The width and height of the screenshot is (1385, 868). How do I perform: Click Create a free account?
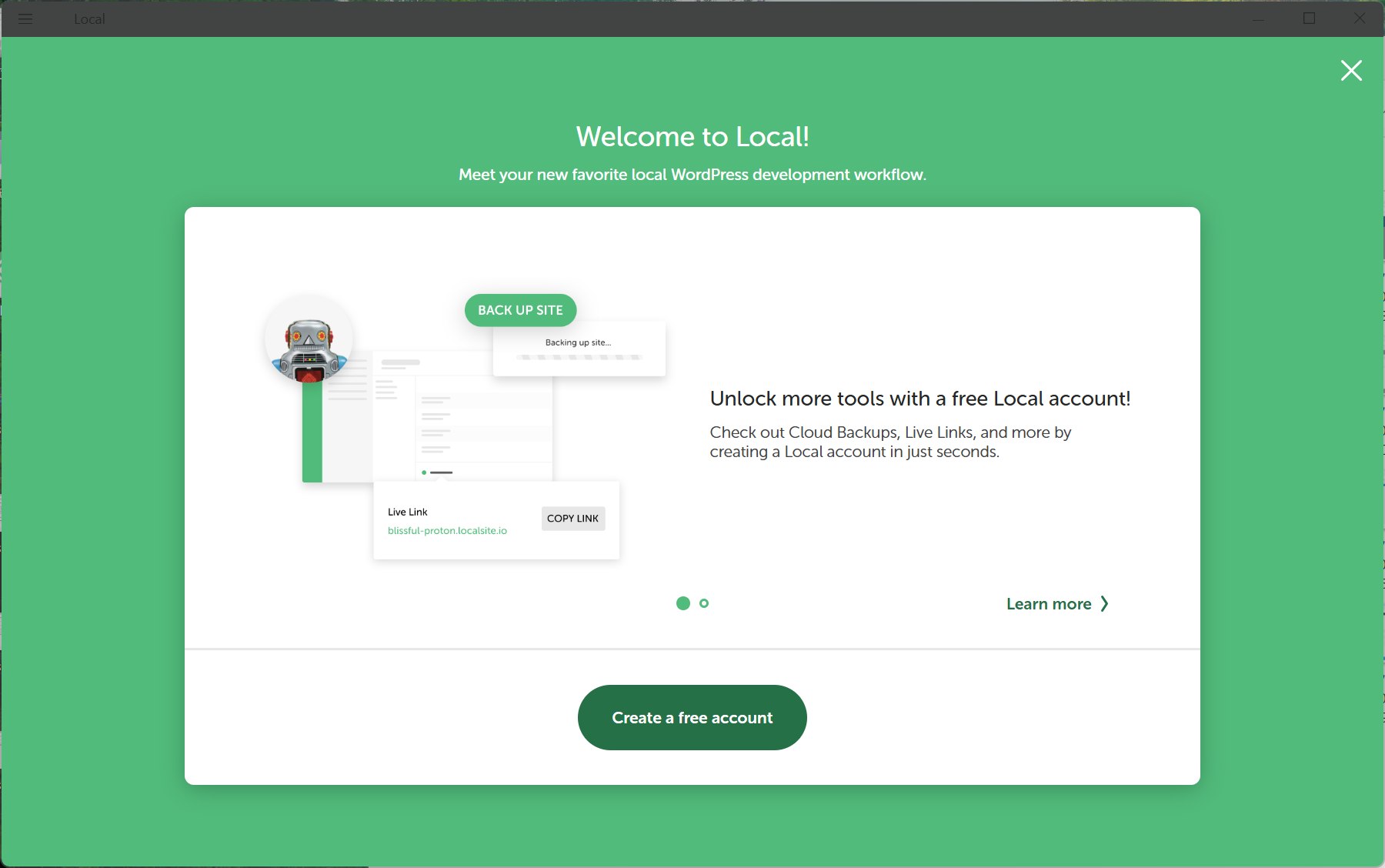pyautogui.click(x=692, y=717)
